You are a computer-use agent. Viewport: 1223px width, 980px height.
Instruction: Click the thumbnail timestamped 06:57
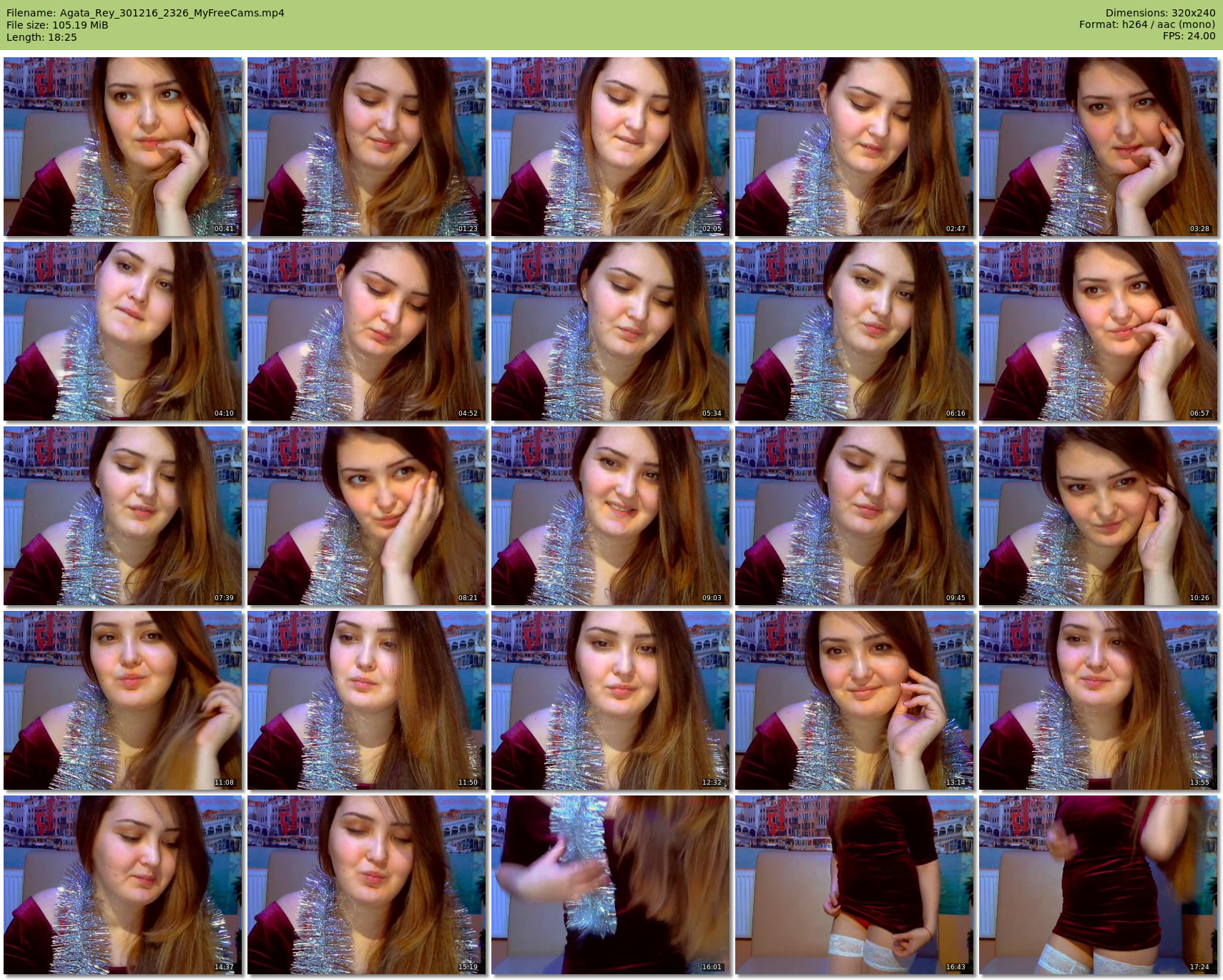(1098, 331)
